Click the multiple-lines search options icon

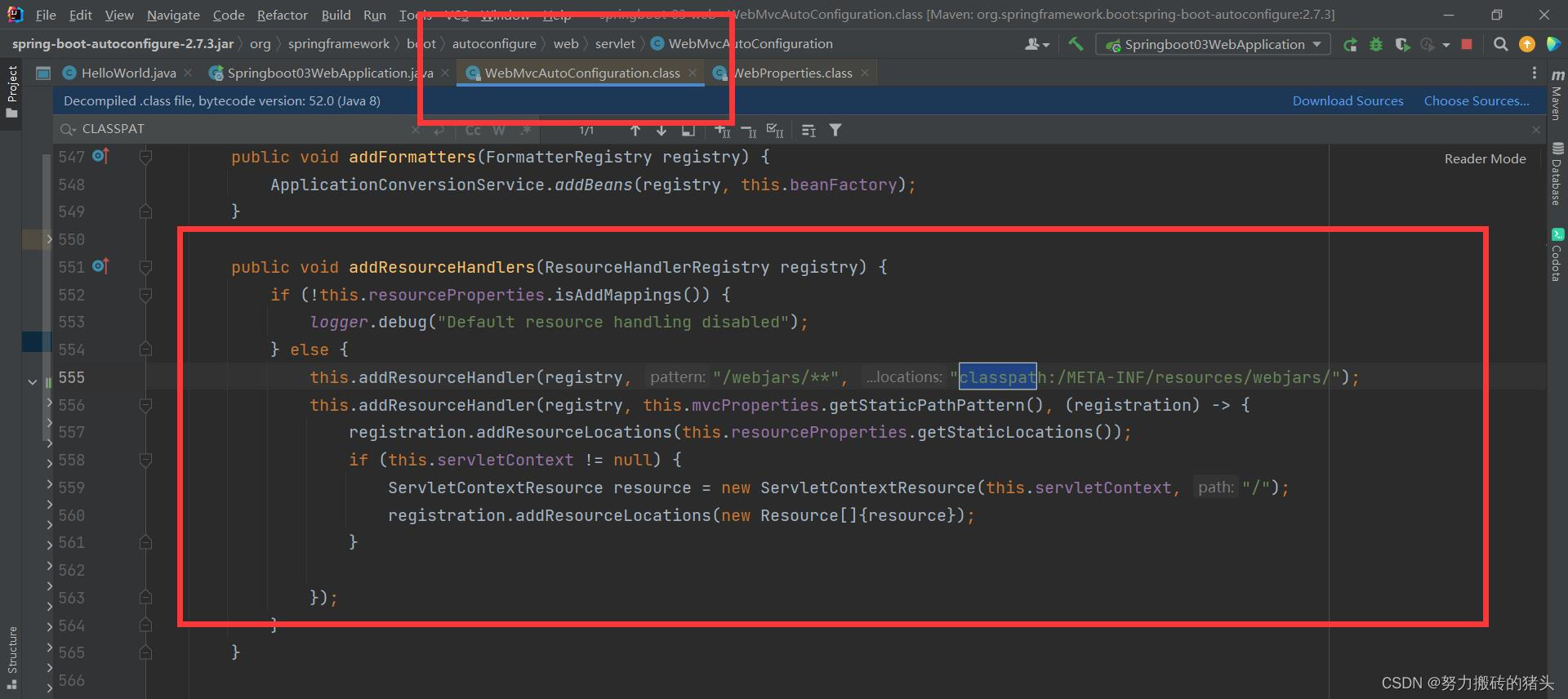click(x=808, y=130)
